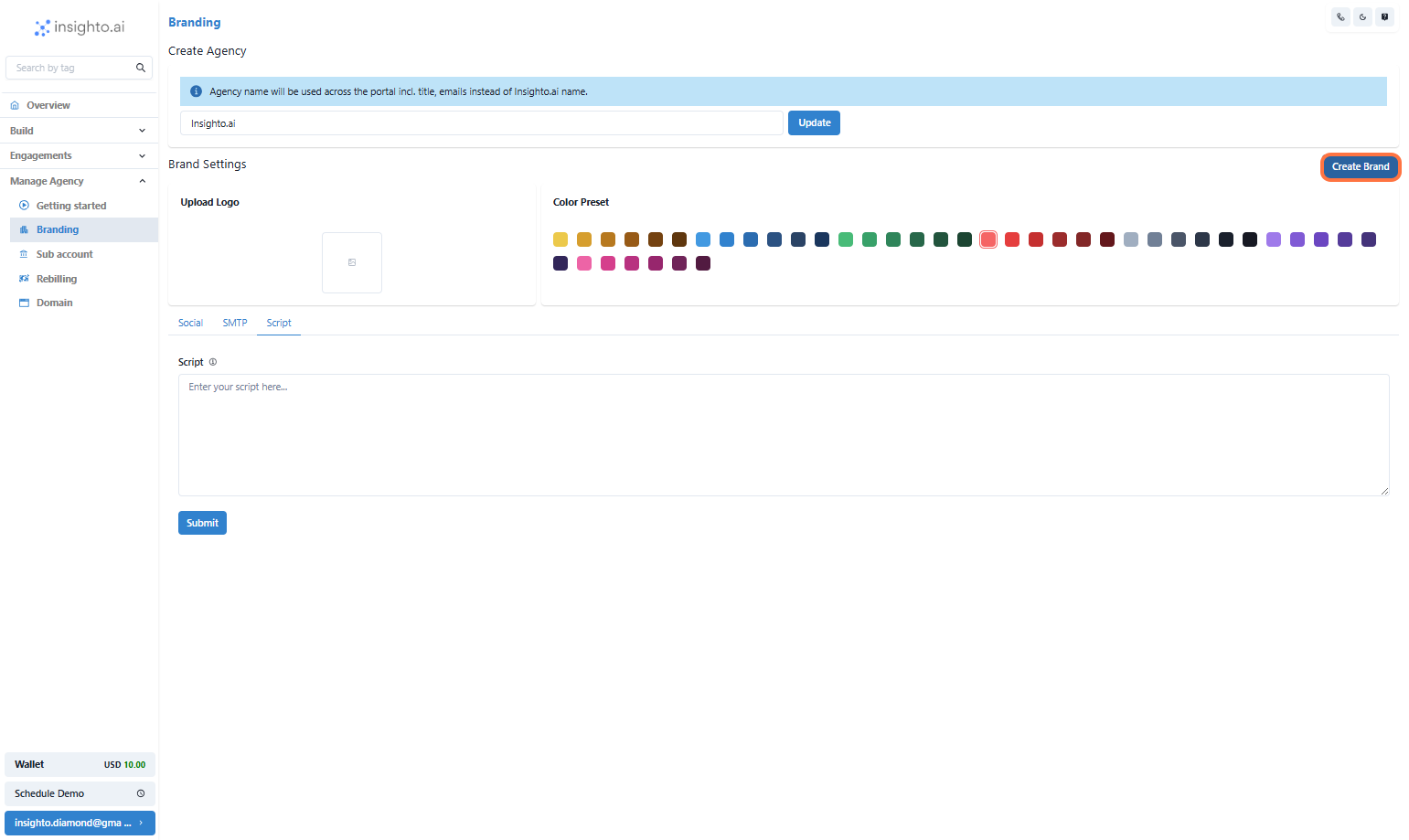
Task: Open the Wallet panel
Action: click(80, 764)
